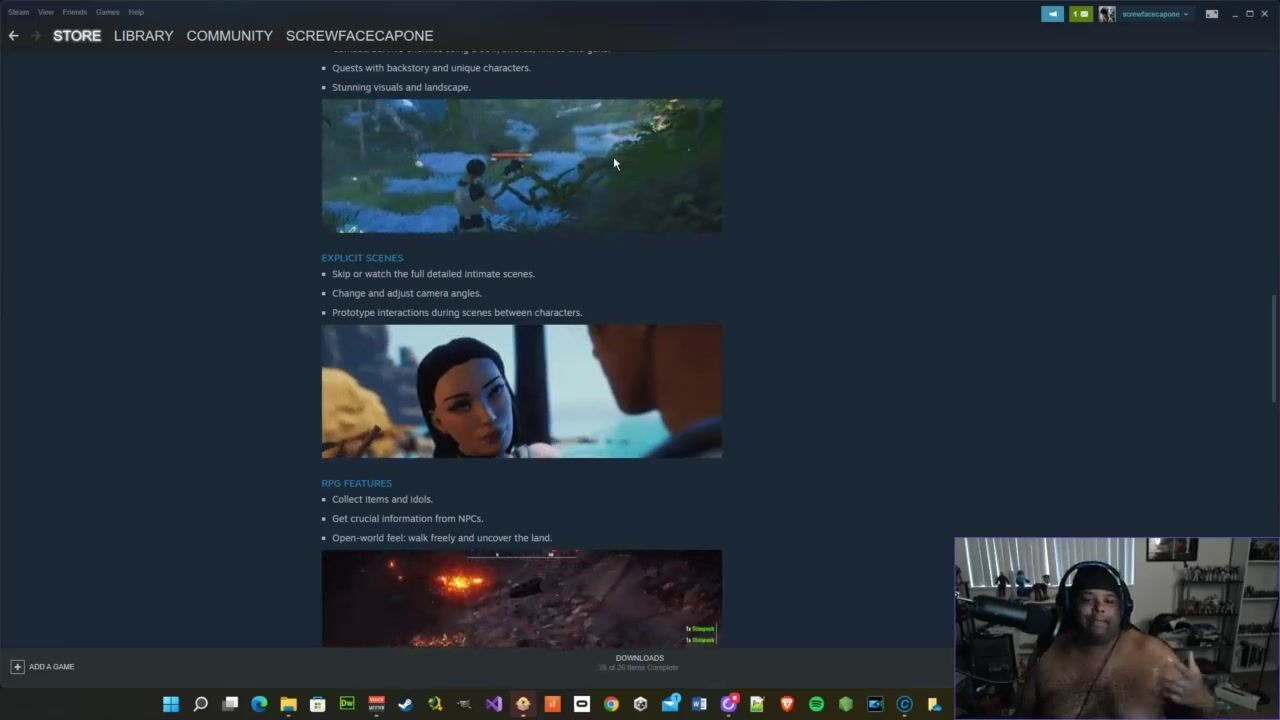Image resolution: width=1280 pixels, height=720 pixels.
Task: Open the green inbox notifications icon
Action: tap(1080, 14)
